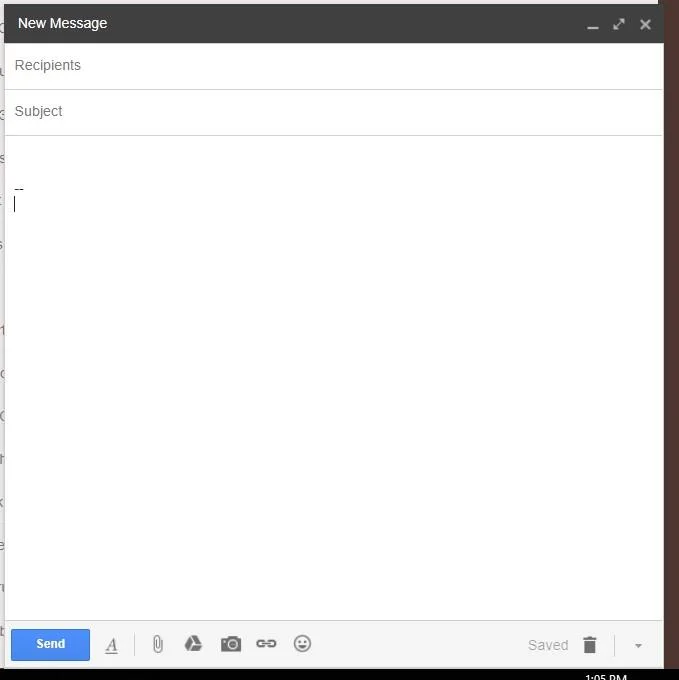Image resolution: width=679 pixels, height=680 pixels.
Task: Click the blue Send button
Action: 50,644
